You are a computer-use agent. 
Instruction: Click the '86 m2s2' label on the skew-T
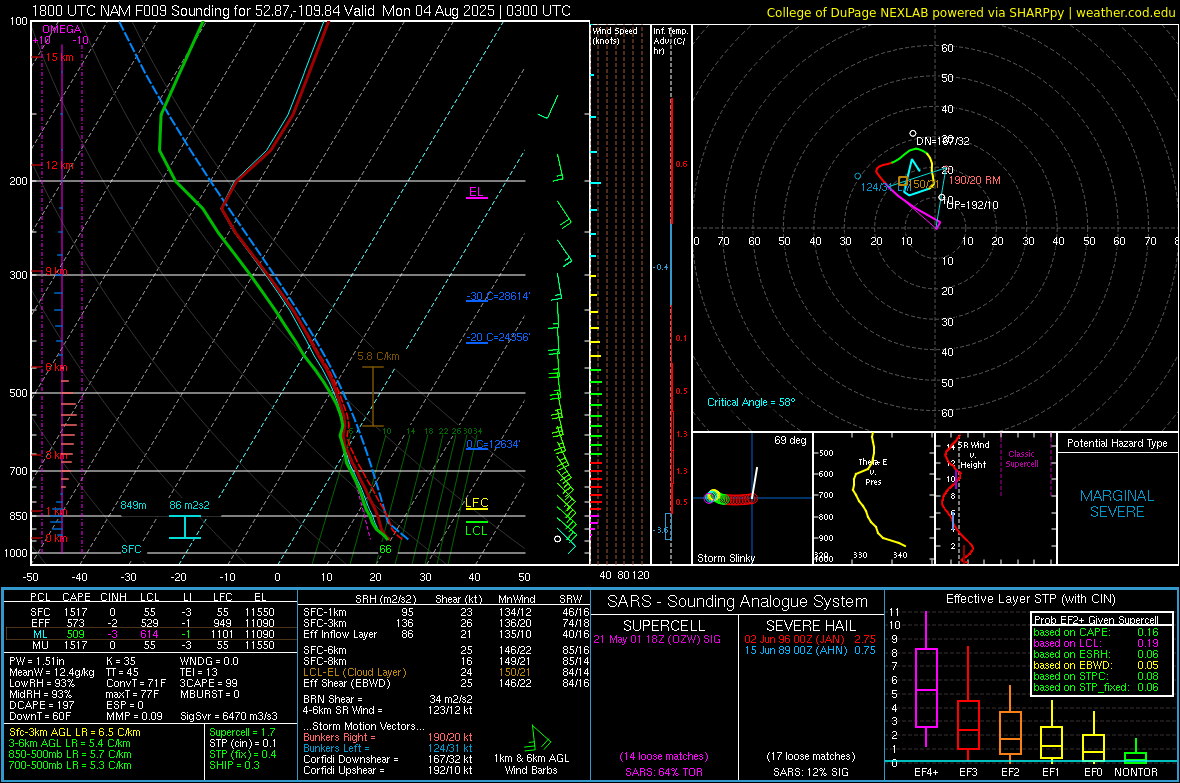190,505
